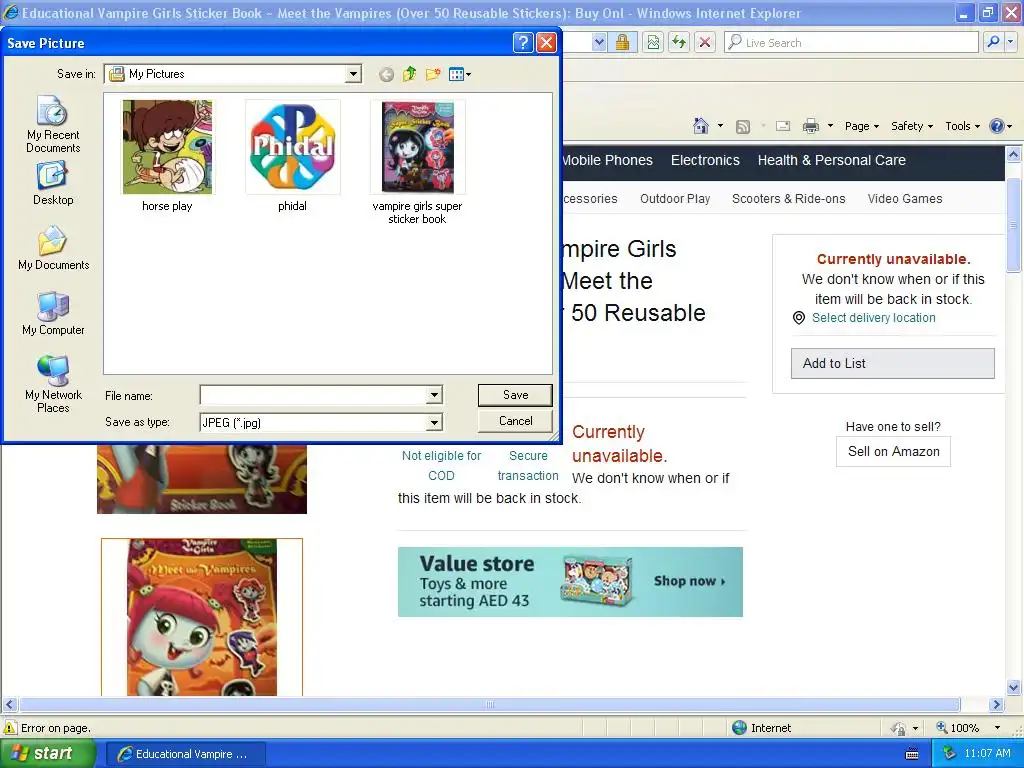Click the Secure transaction link
The height and width of the screenshot is (768, 1024).
point(528,466)
